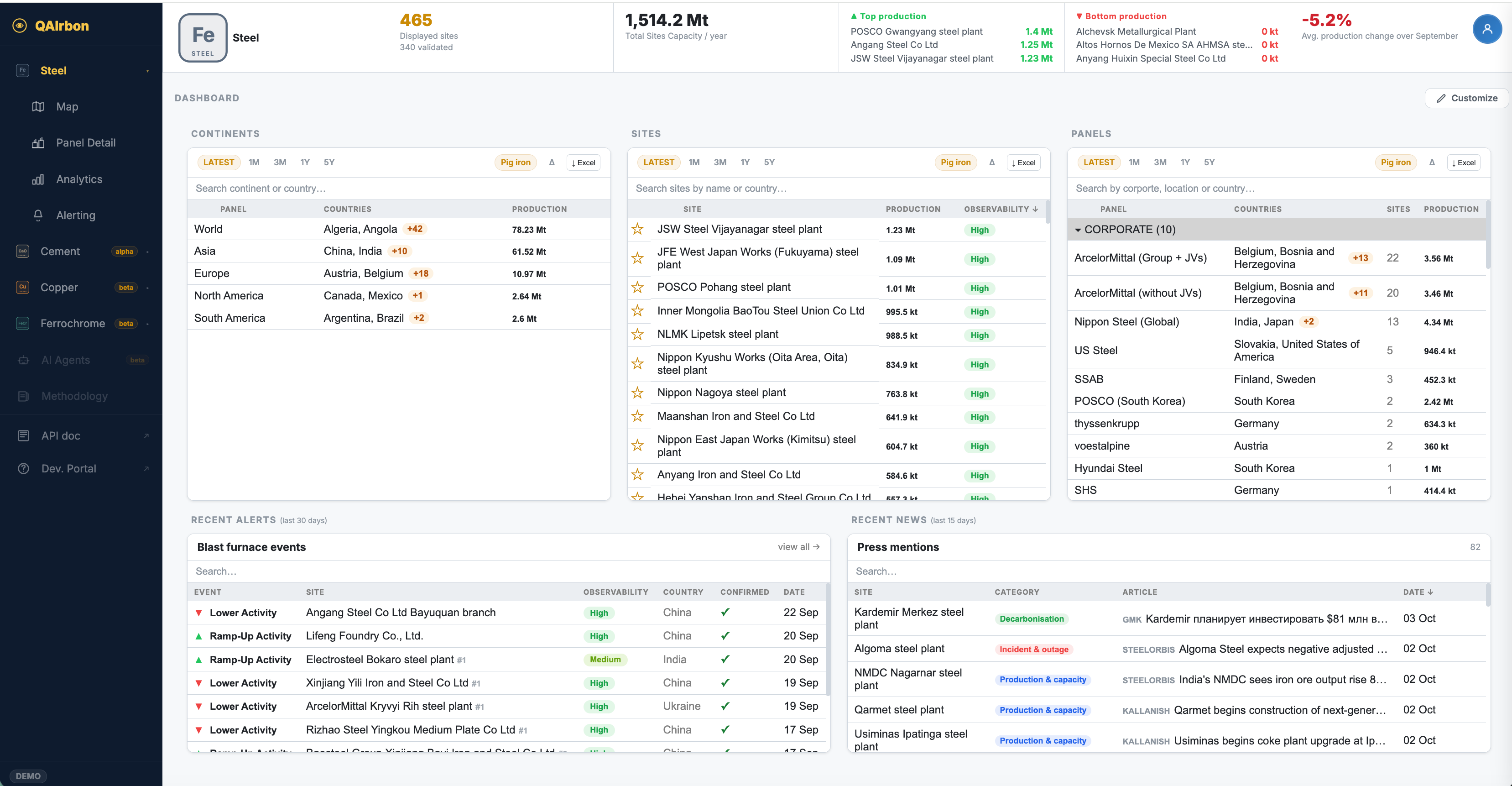Click the Sites list scrollbar
The height and width of the screenshot is (786, 1512).
click(1048, 213)
